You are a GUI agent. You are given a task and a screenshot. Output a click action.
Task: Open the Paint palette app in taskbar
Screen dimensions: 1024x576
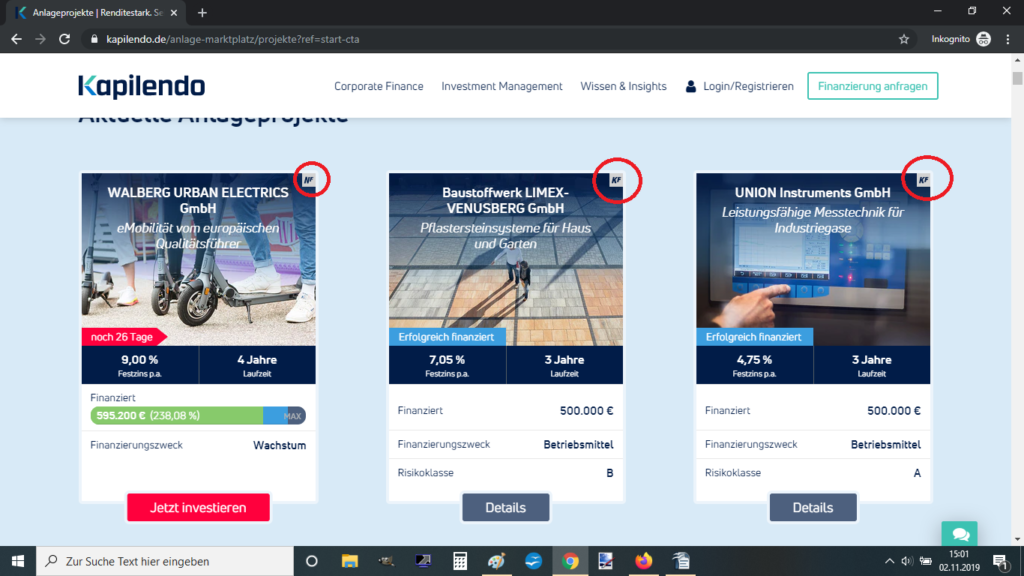tap(496, 561)
